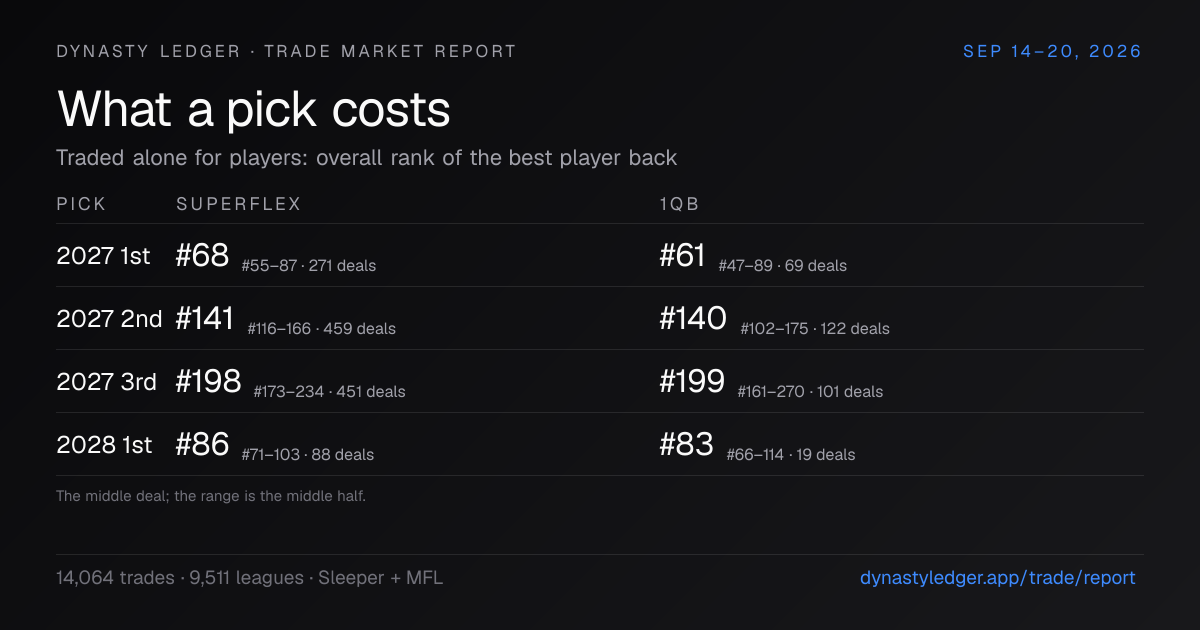The width and height of the screenshot is (1200, 630).
Task: Click the PICK column header
Action: (x=81, y=204)
